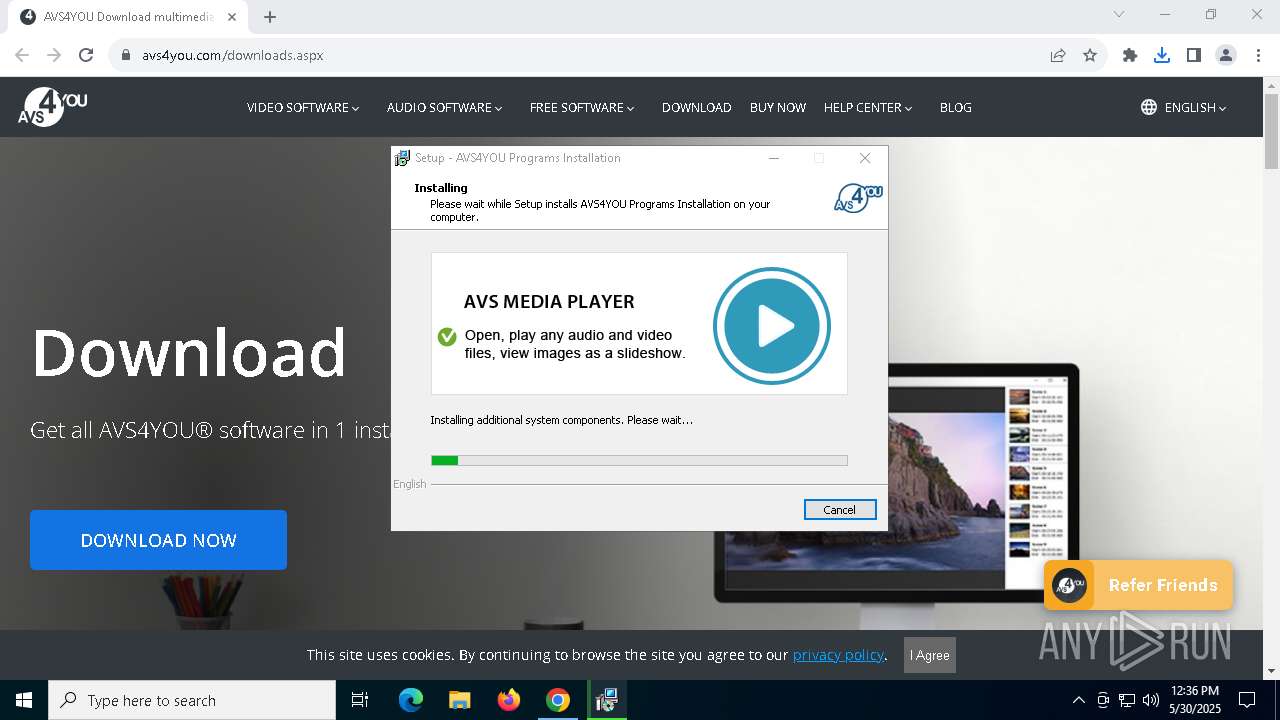Screen dimensions: 1280x720
Task: Close the installer setup window
Action: click(865, 158)
